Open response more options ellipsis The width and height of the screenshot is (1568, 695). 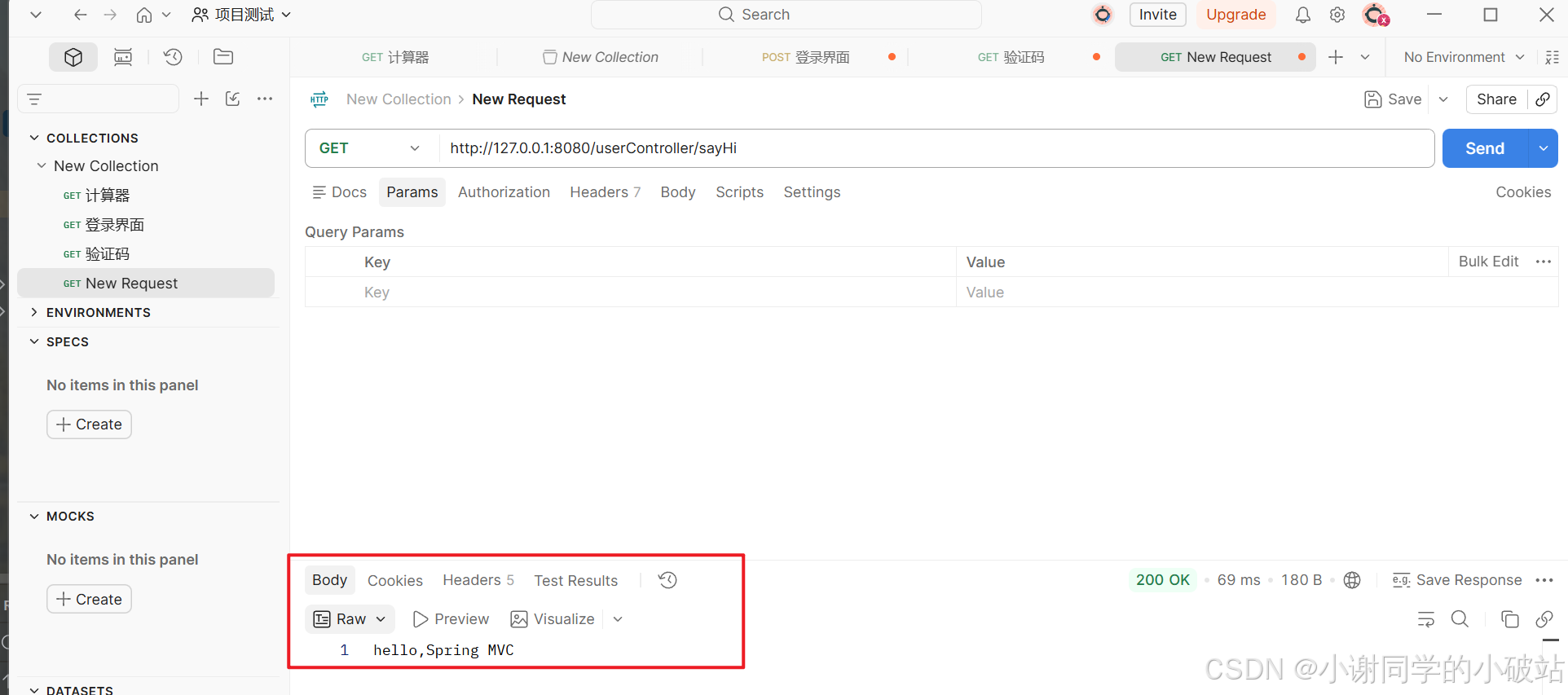pyautogui.click(x=1544, y=580)
